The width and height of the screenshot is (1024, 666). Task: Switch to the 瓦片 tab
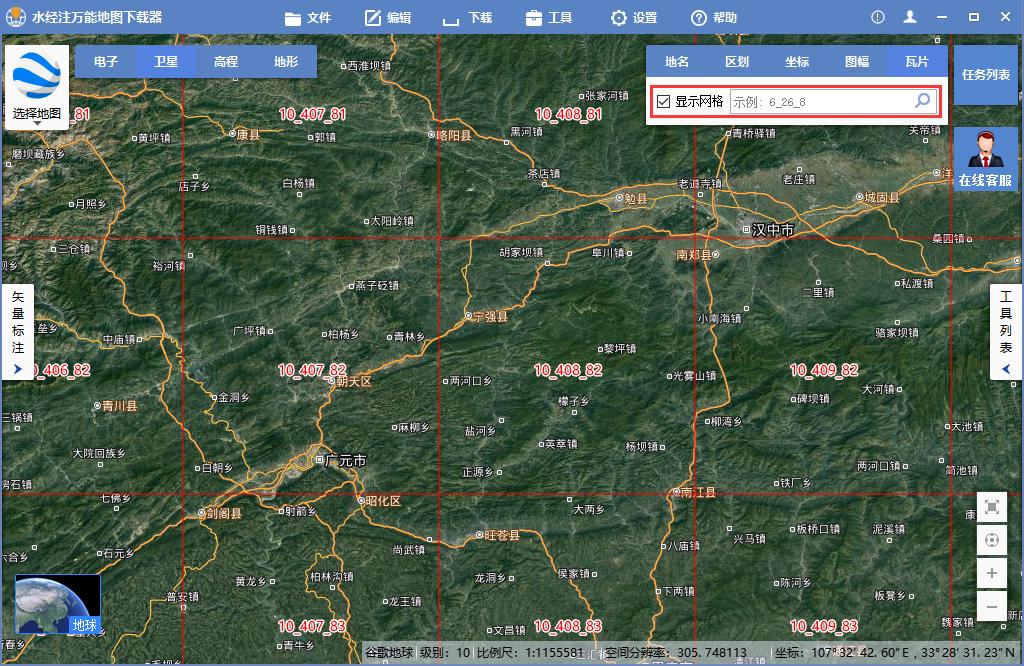(918, 61)
